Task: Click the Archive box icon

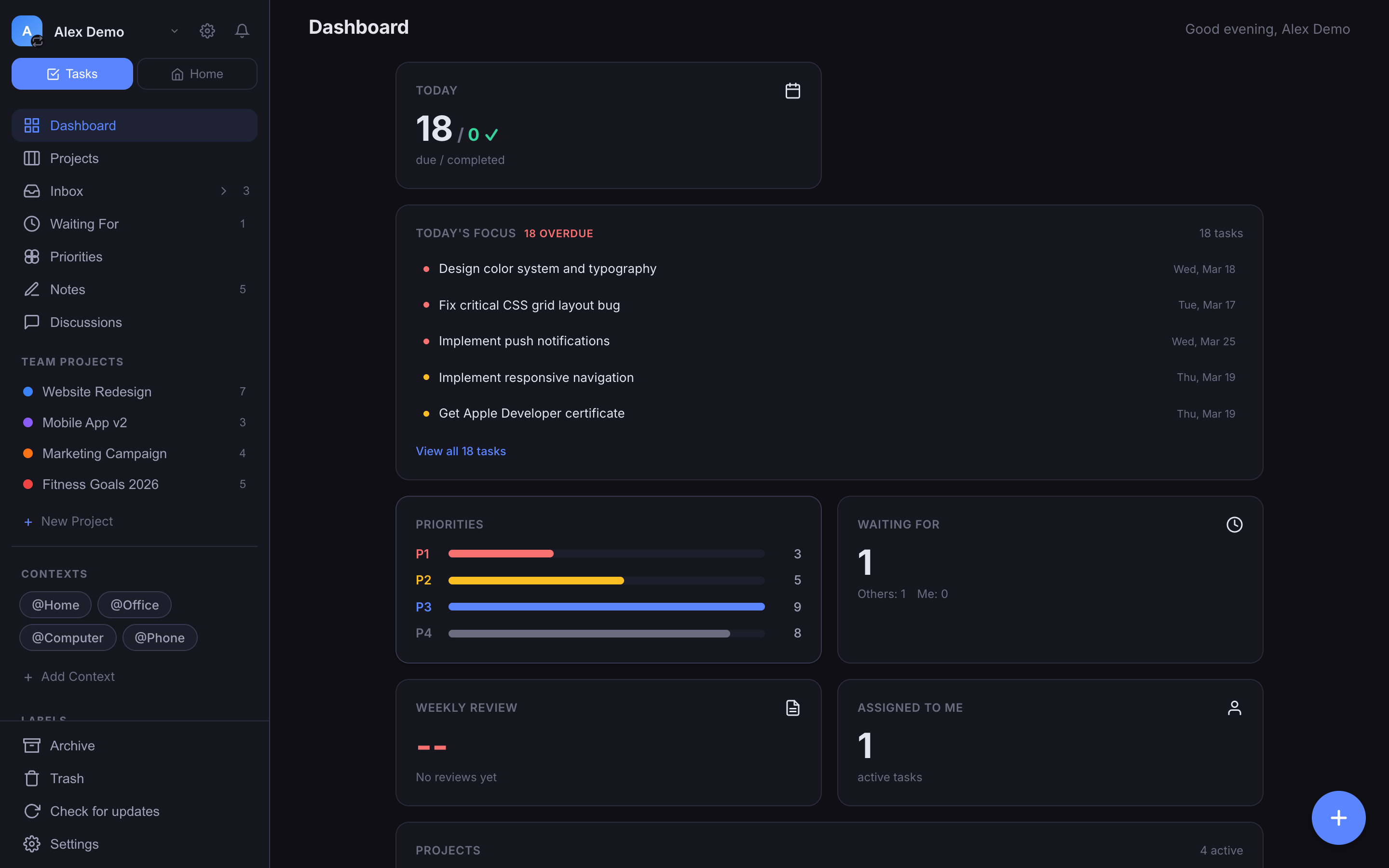Action: (31, 746)
